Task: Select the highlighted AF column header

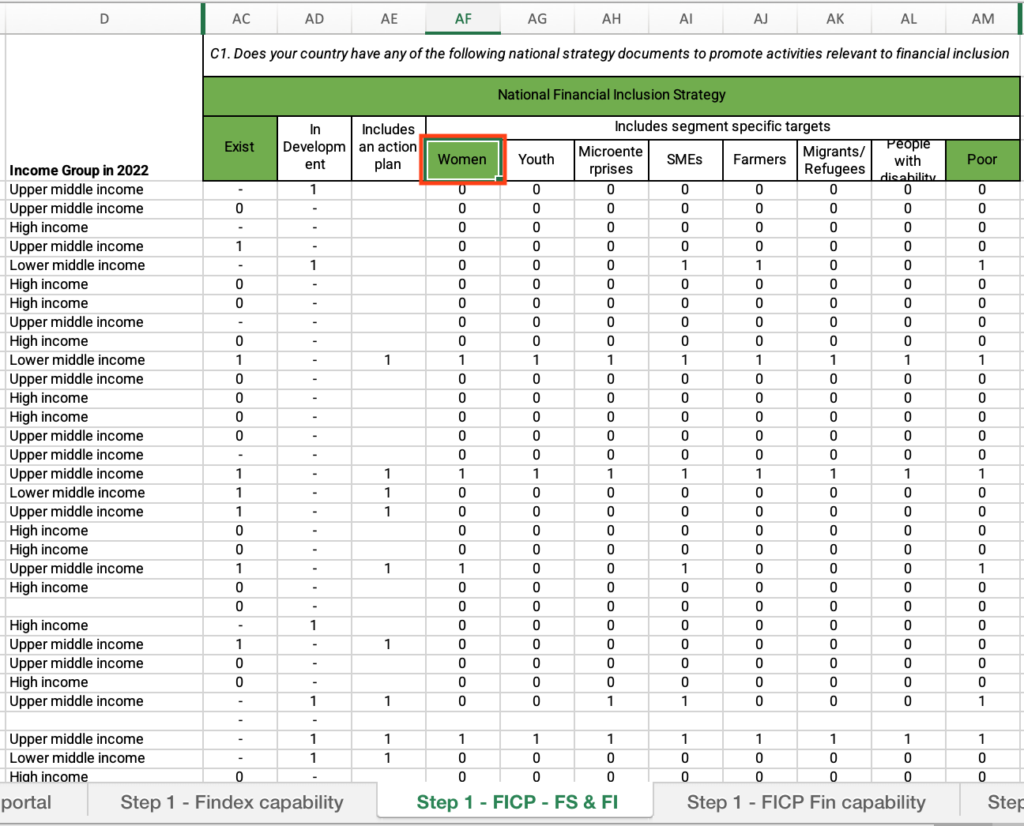Action: pyautogui.click(x=463, y=19)
